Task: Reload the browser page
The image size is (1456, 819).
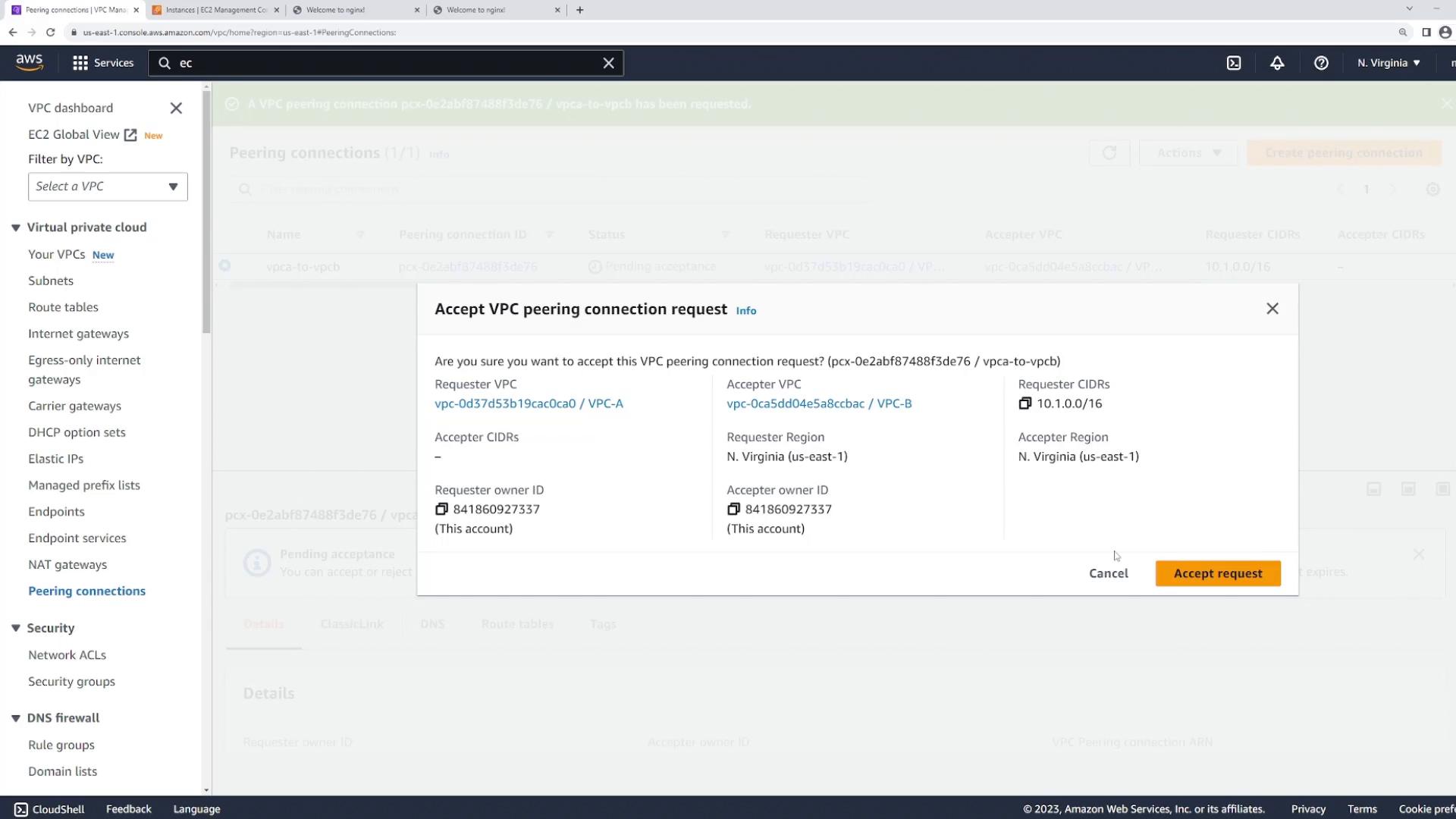Action: coord(50,32)
